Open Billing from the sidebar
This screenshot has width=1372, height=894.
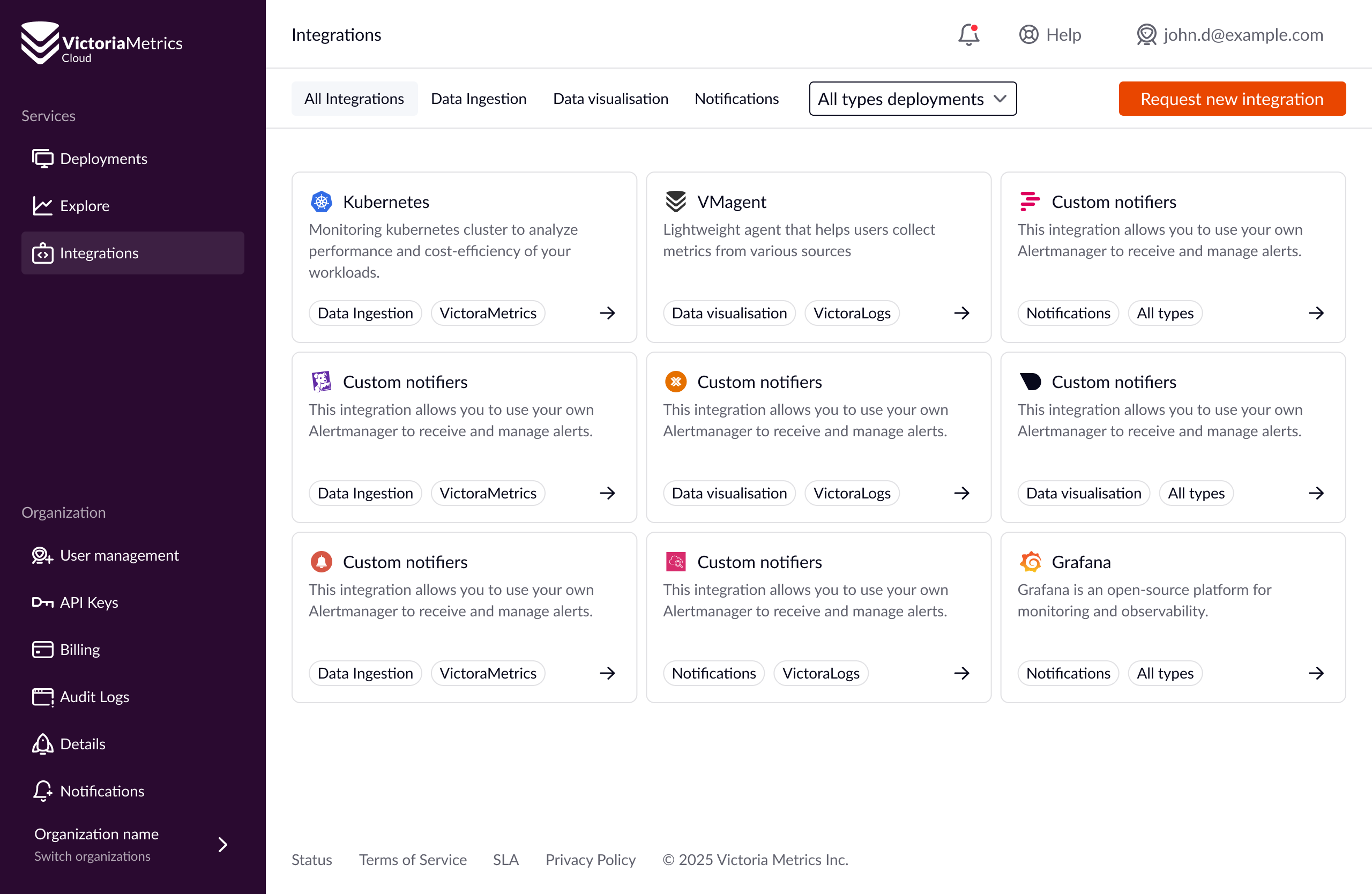click(x=79, y=650)
